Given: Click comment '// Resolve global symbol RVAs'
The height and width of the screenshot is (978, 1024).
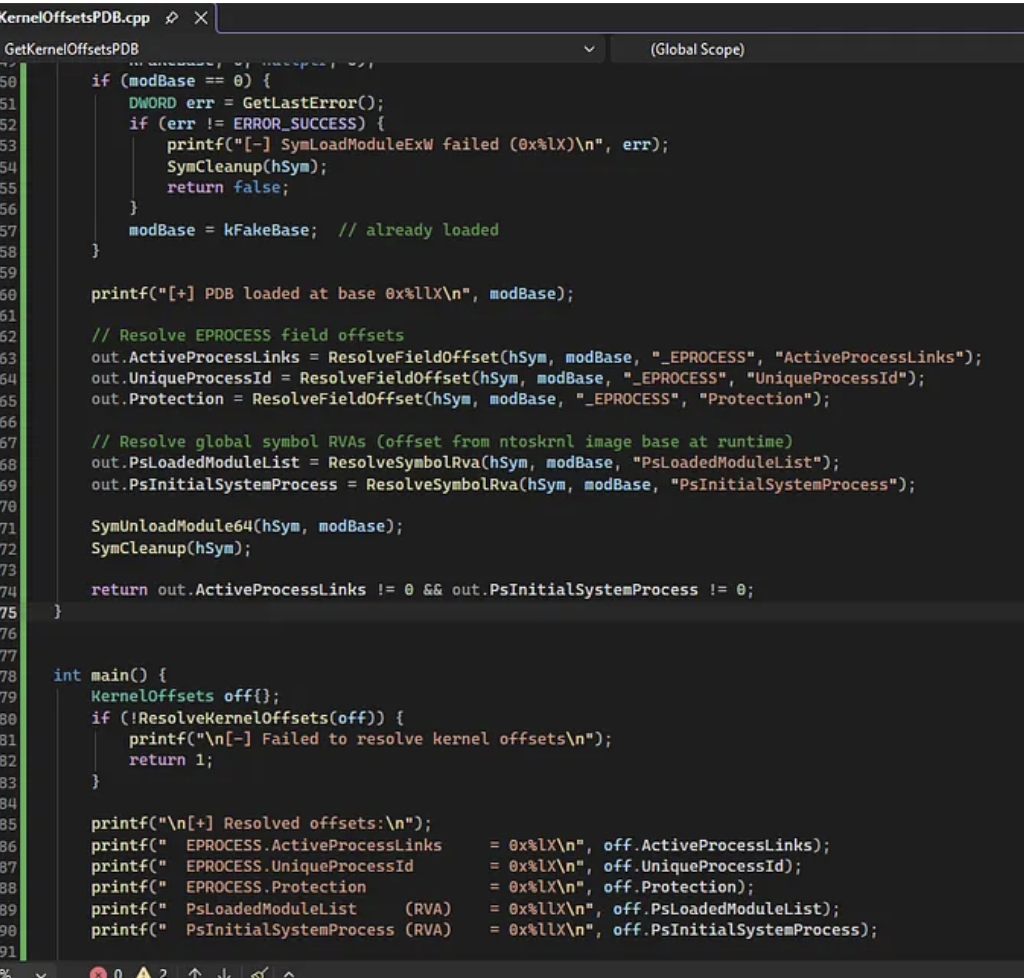Looking at the screenshot, I should [441, 441].
